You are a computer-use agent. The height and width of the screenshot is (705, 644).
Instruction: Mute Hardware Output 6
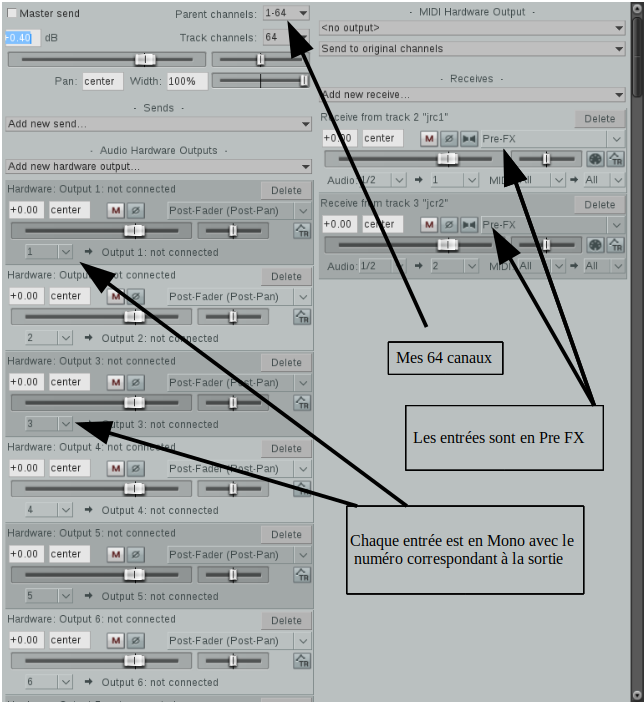[x=116, y=640]
